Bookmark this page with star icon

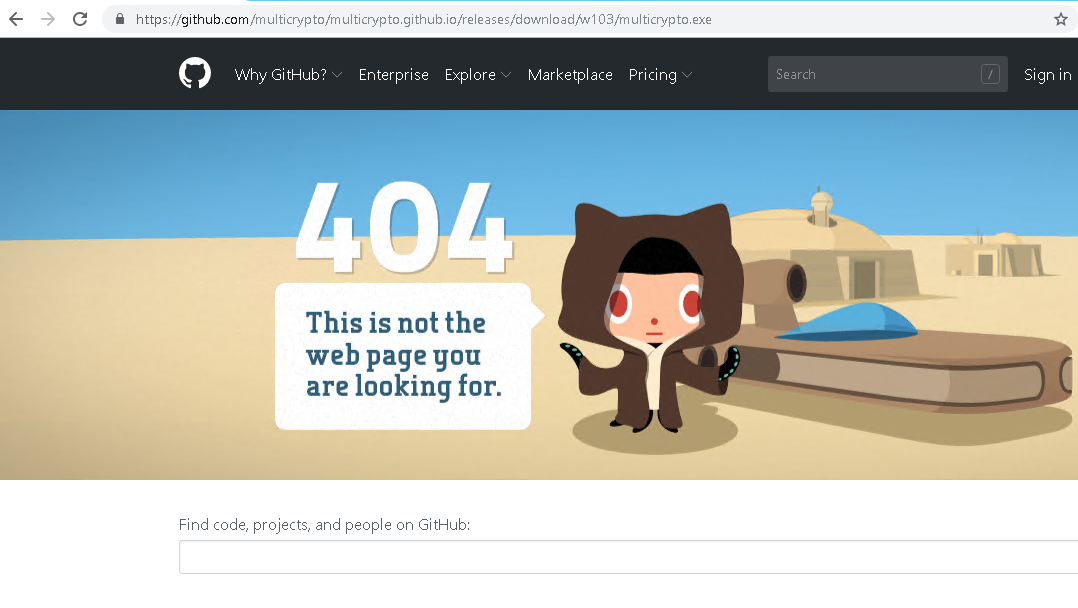pyautogui.click(x=1061, y=19)
